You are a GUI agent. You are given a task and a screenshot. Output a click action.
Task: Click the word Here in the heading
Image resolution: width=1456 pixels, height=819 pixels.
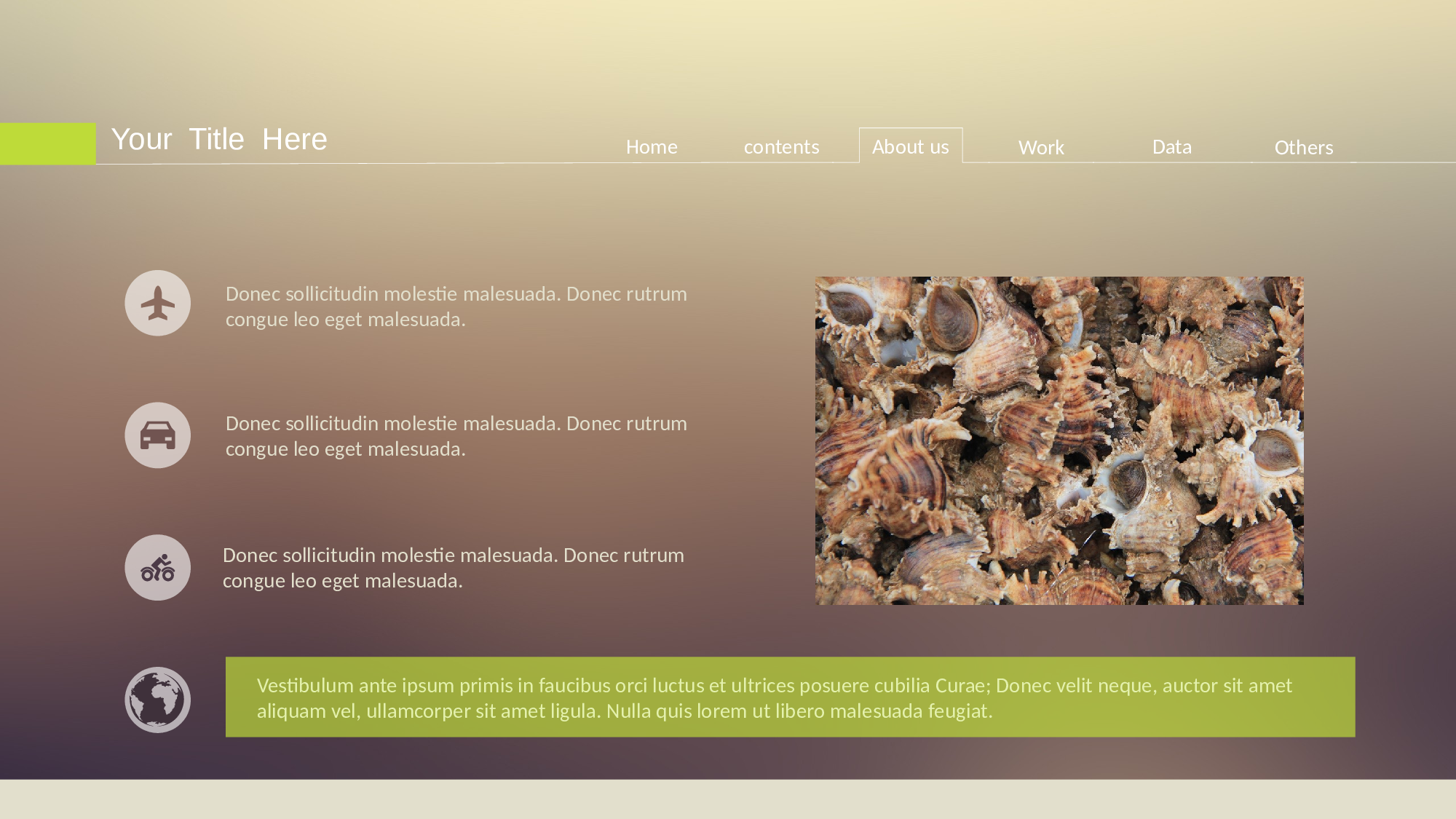(294, 139)
